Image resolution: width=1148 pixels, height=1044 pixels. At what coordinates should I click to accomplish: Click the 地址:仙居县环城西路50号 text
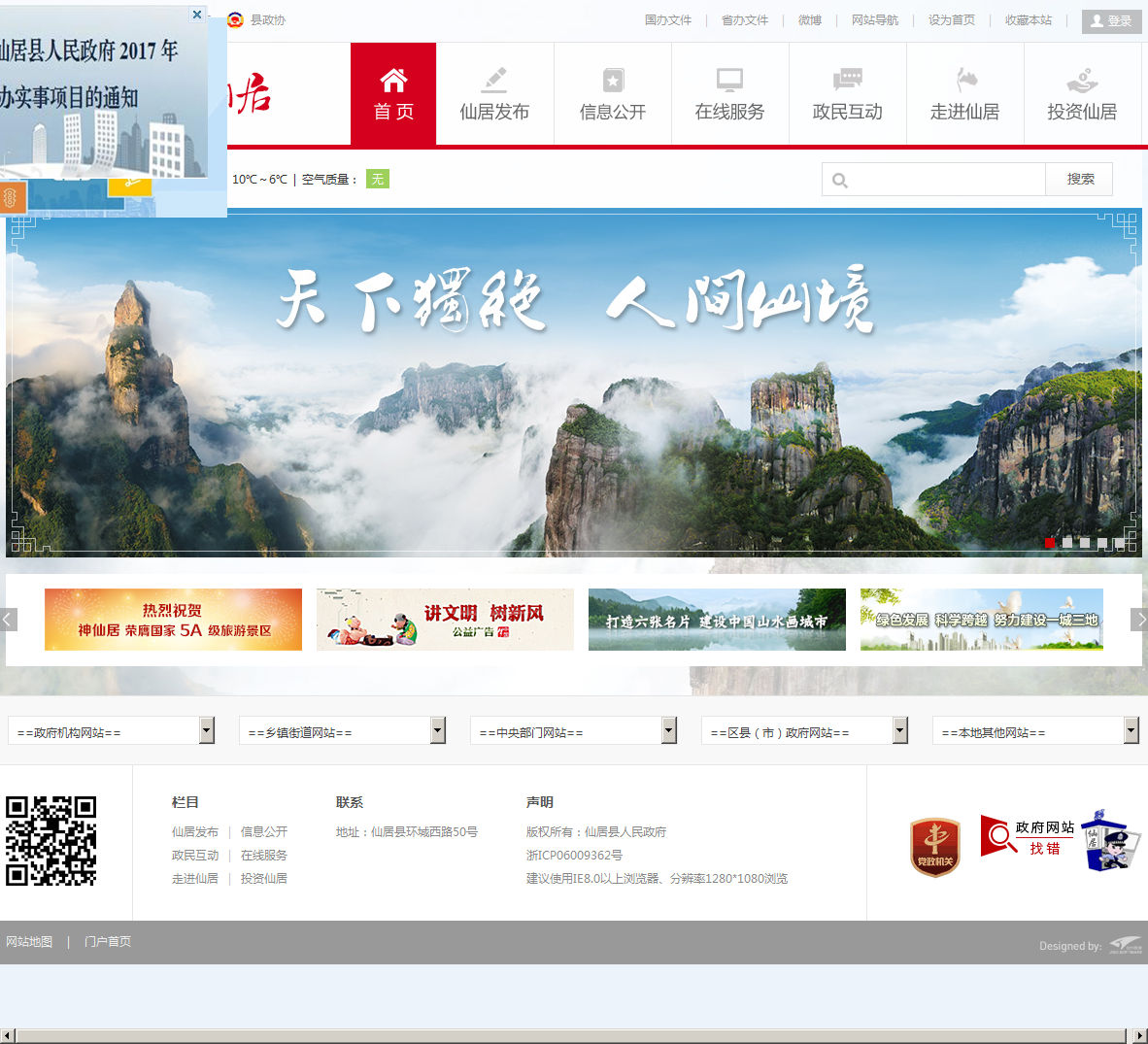coord(406,832)
